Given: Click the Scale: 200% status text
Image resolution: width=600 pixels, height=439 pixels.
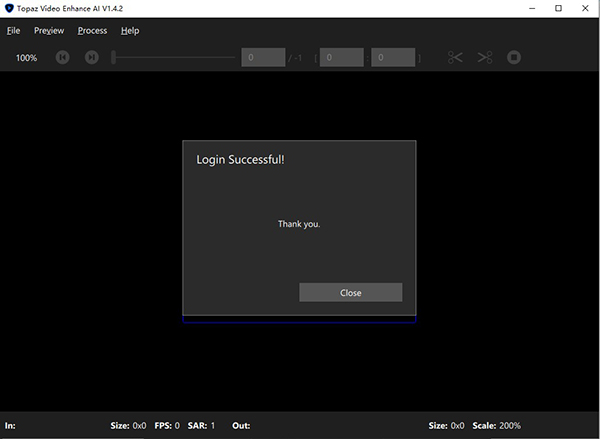Looking at the screenshot, I should pyautogui.click(x=496, y=426).
